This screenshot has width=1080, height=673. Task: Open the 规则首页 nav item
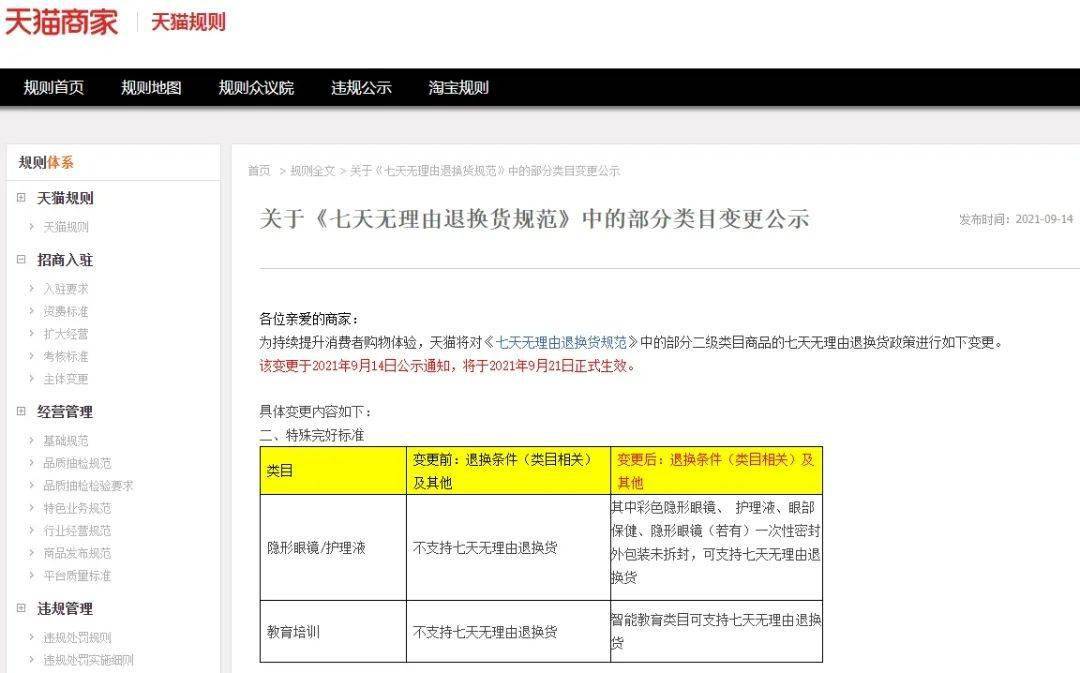tap(54, 87)
